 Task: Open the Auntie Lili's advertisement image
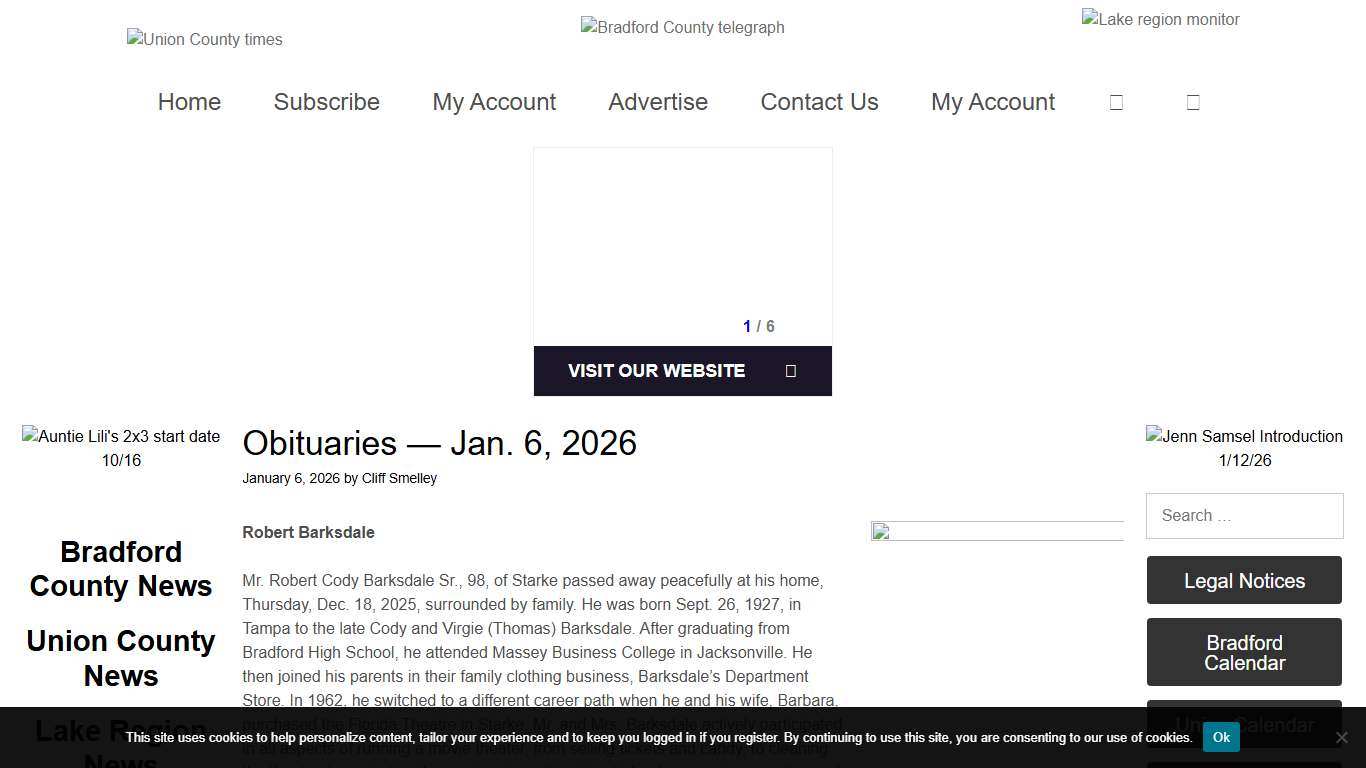[x=121, y=448]
